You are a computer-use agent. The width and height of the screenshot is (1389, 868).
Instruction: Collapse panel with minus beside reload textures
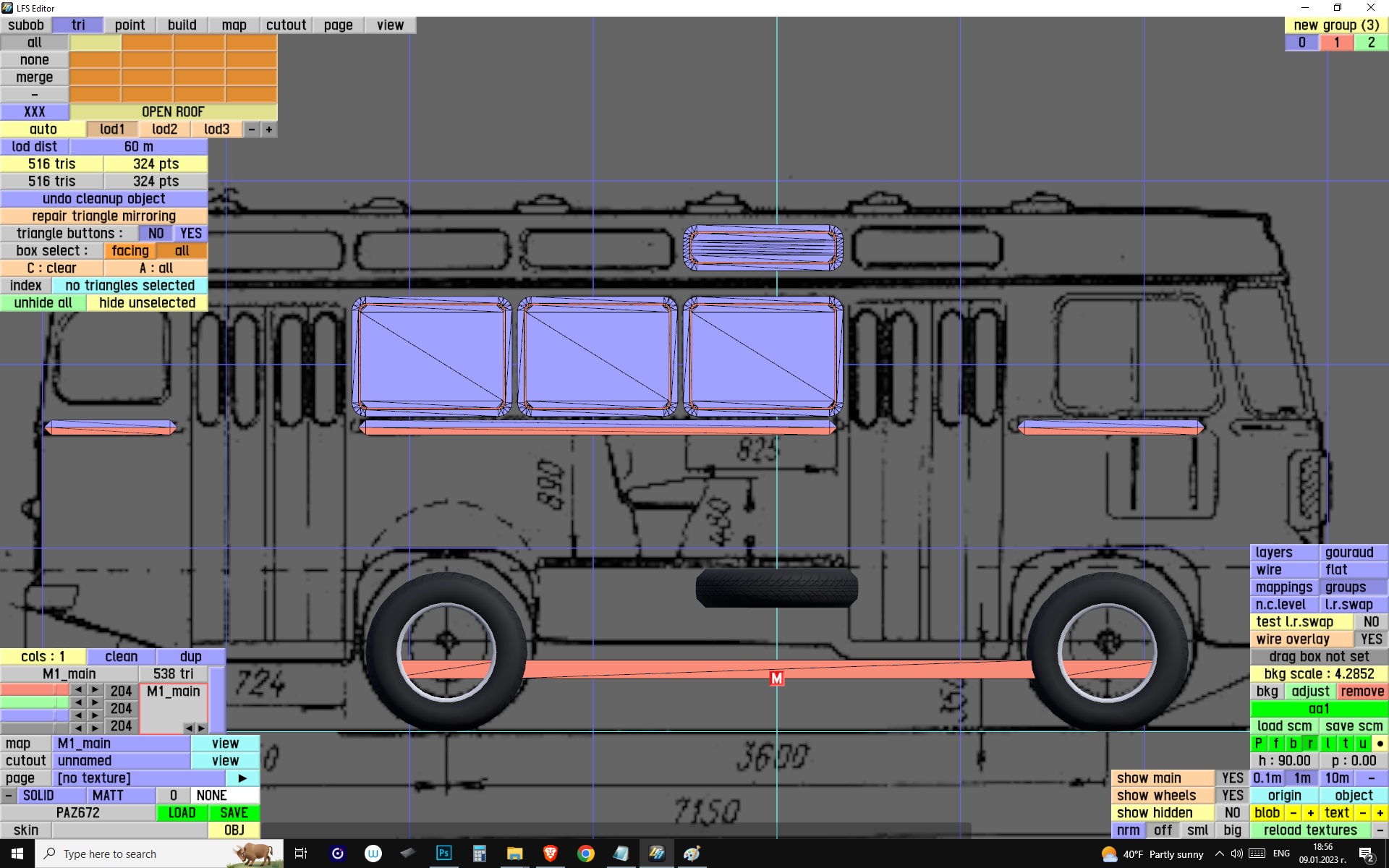[1380, 830]
